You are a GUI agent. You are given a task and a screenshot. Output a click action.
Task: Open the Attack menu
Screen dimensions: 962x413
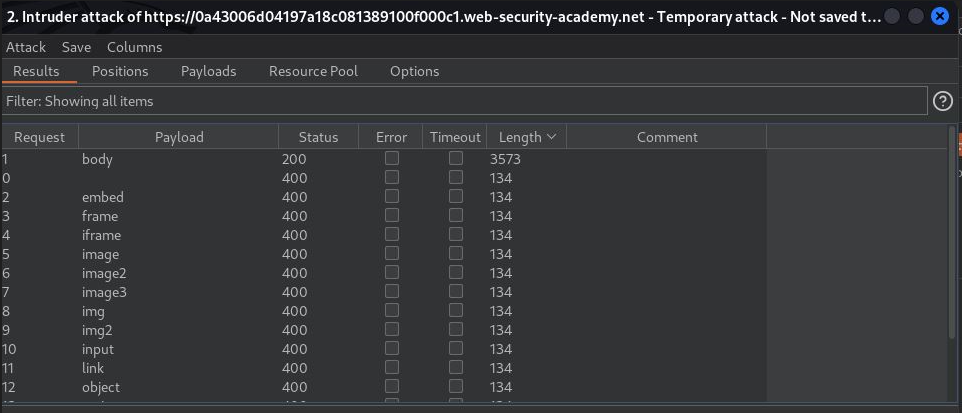point(26,47)
